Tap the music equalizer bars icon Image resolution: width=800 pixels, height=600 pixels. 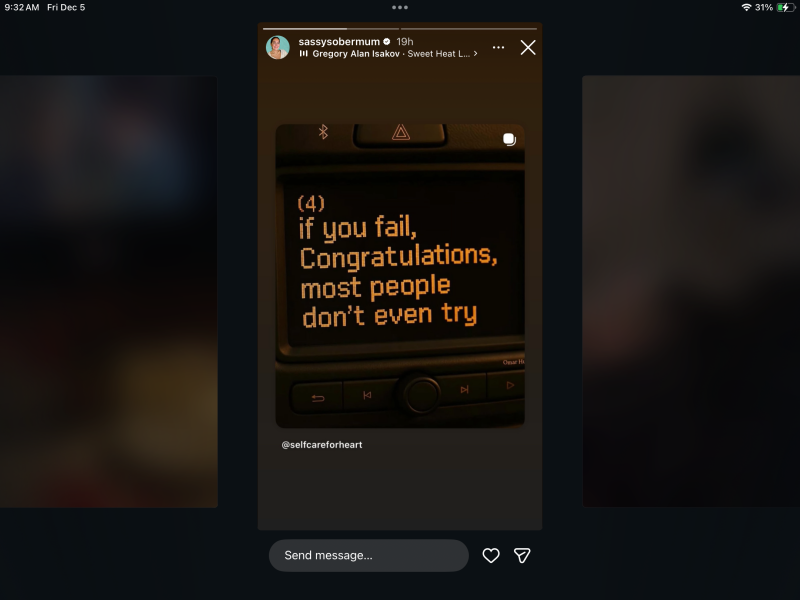pyautogui.click(x=304, y=54)
